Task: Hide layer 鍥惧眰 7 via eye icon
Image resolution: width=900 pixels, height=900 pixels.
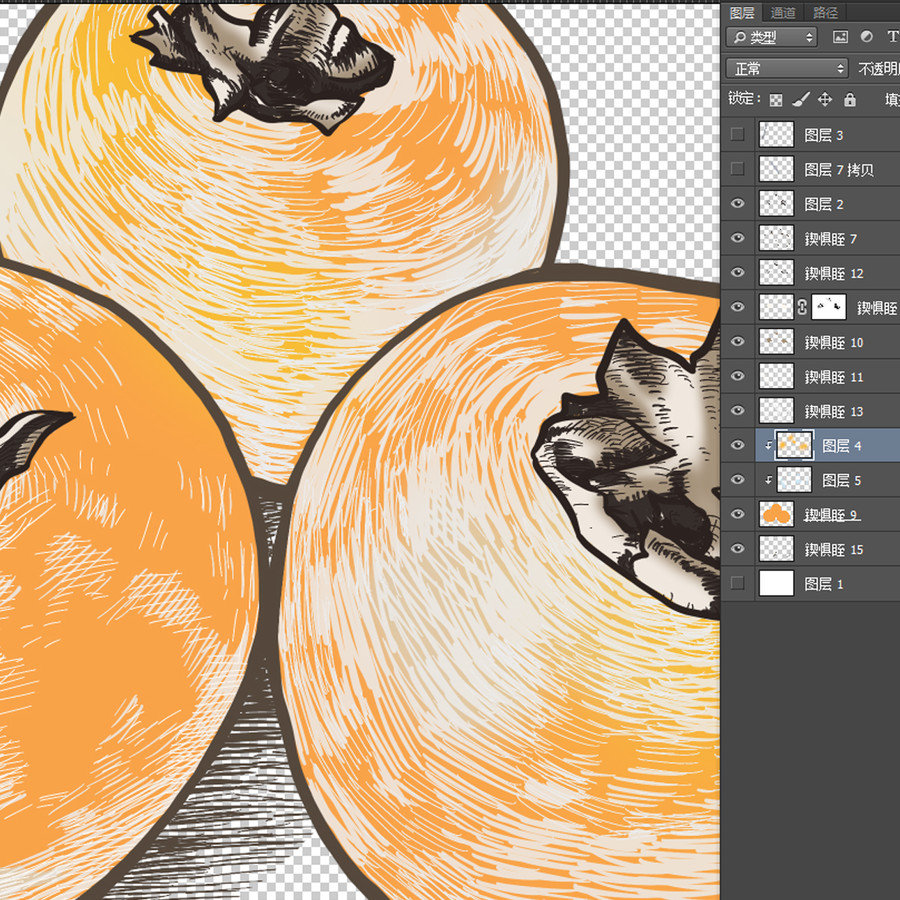Action: click(738, 238)
